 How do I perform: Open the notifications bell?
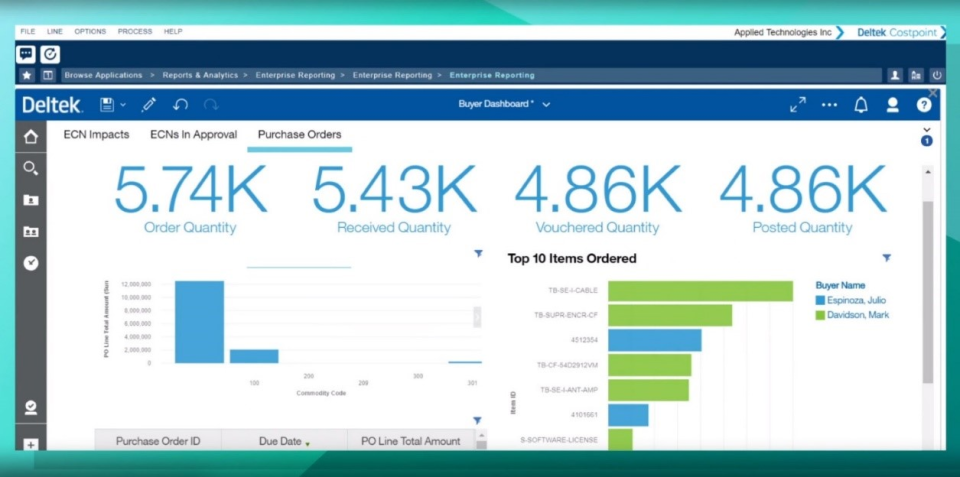[861, 105]
